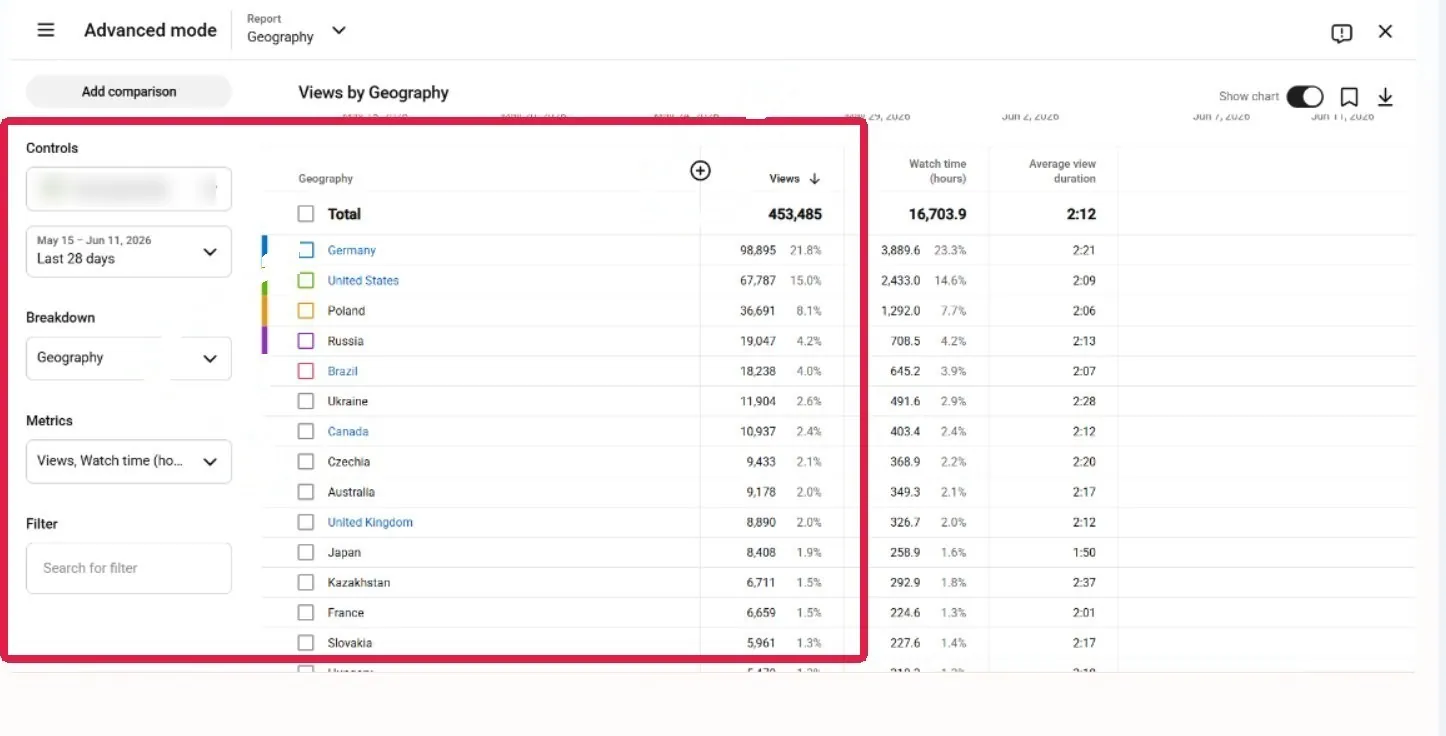Click the send feedback icon
Image resolution: width=1446 pixels, height=736 pixels.
pos(1342,33)
